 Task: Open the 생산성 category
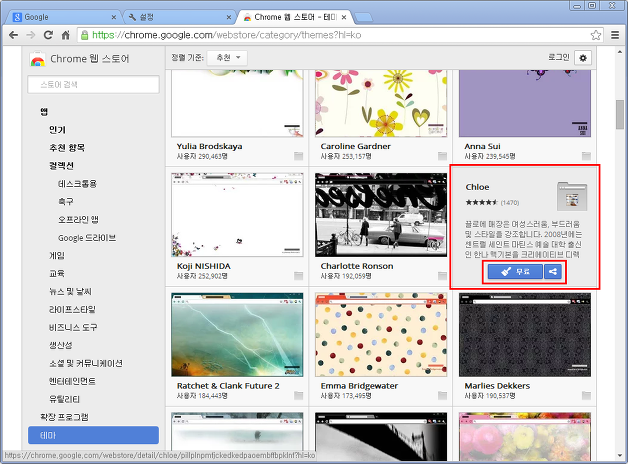point(60,345)
